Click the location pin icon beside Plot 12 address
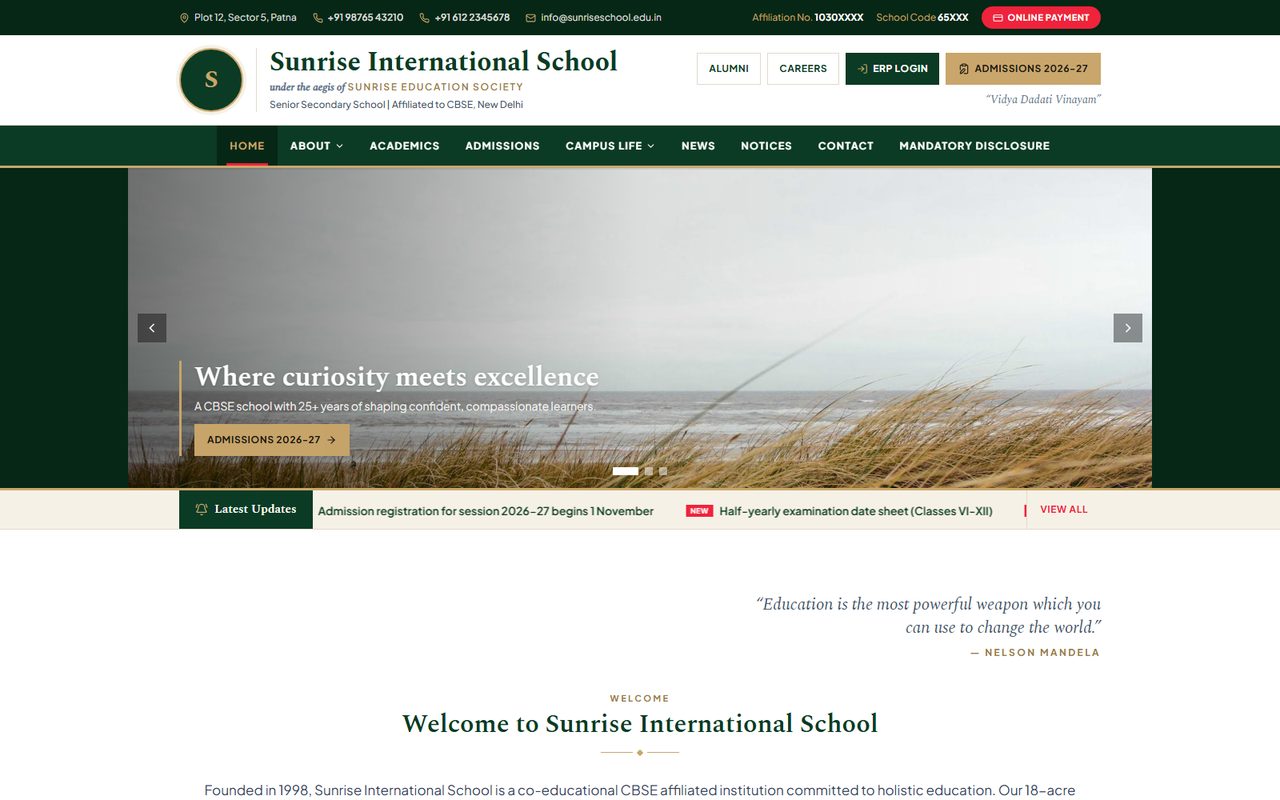 pyautogui.click(x=184, y=18)
